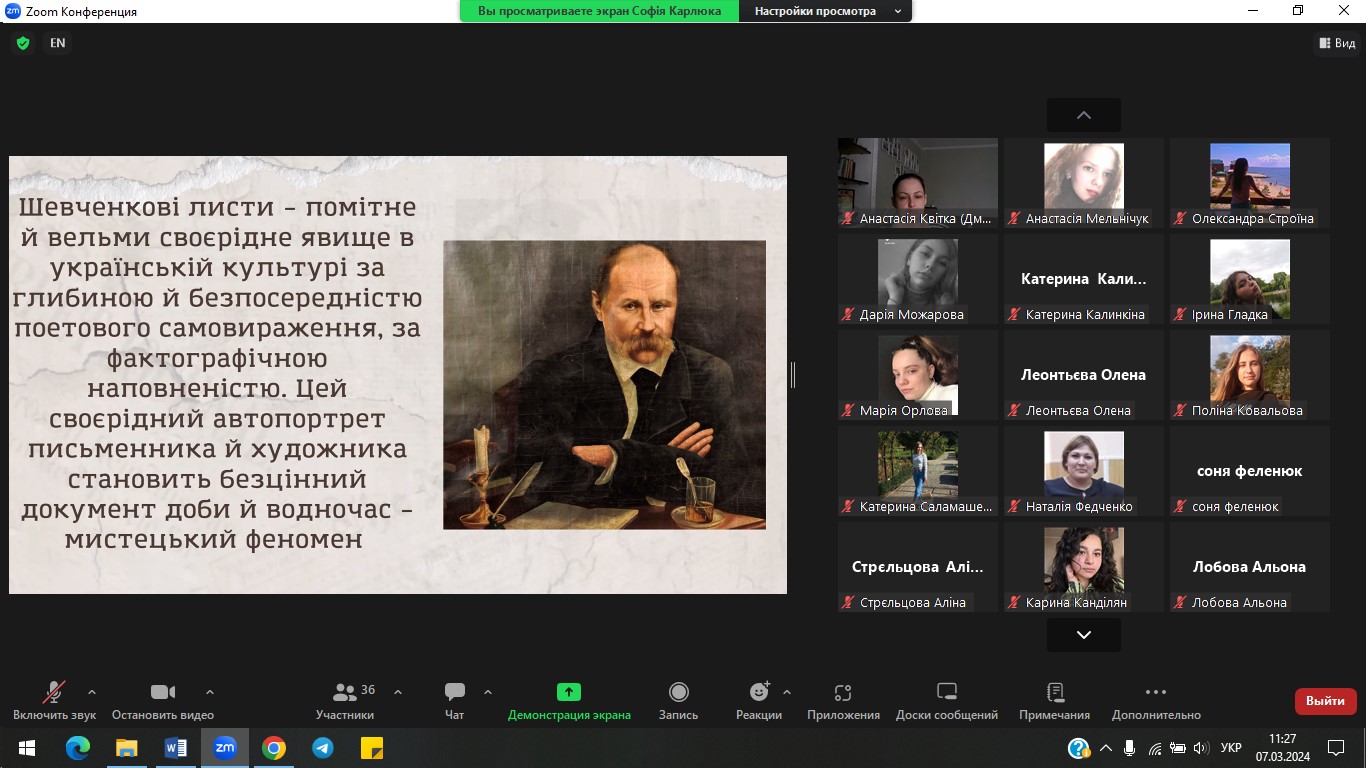Open Доски сообщений whiteboards

[946, 700]
